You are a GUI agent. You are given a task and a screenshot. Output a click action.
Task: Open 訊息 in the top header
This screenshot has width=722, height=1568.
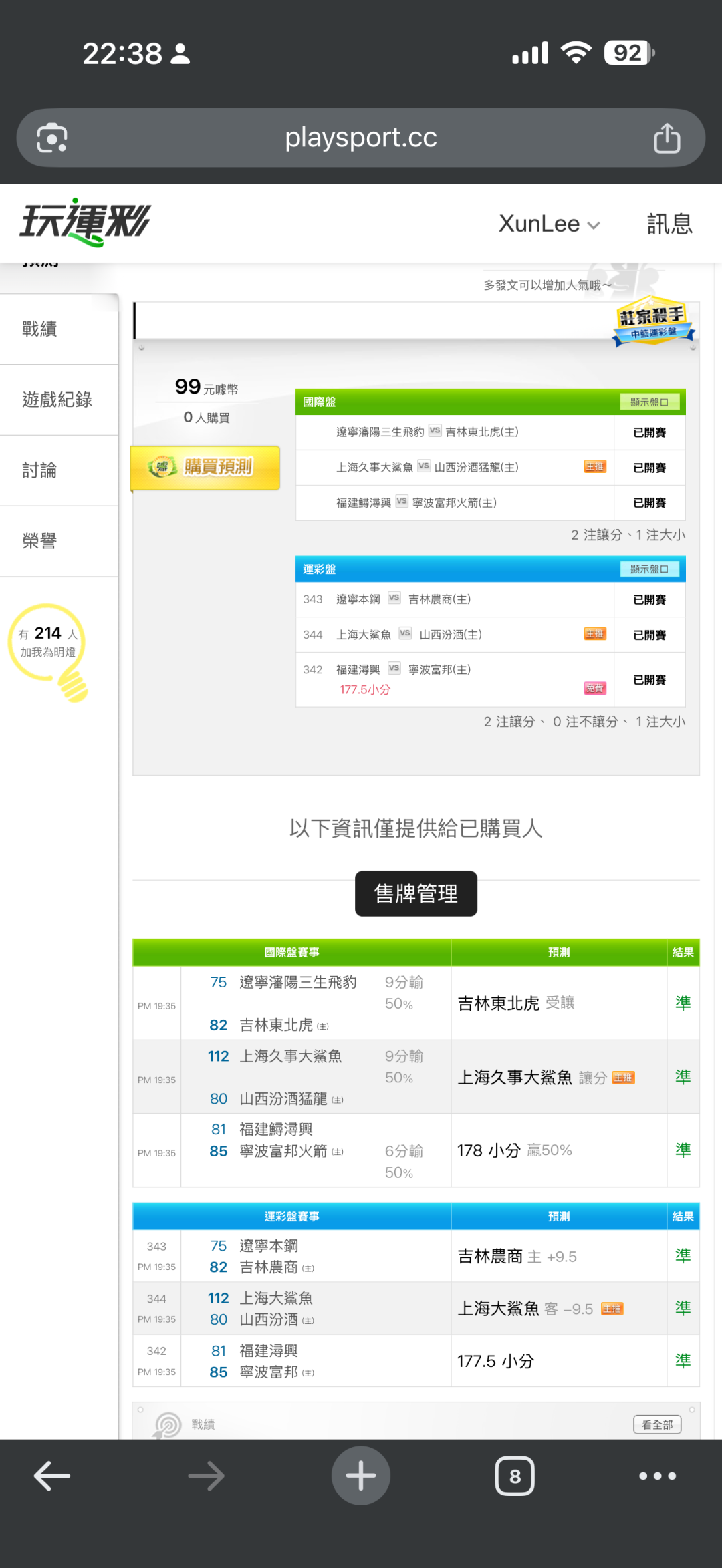(x=669, y=224)
